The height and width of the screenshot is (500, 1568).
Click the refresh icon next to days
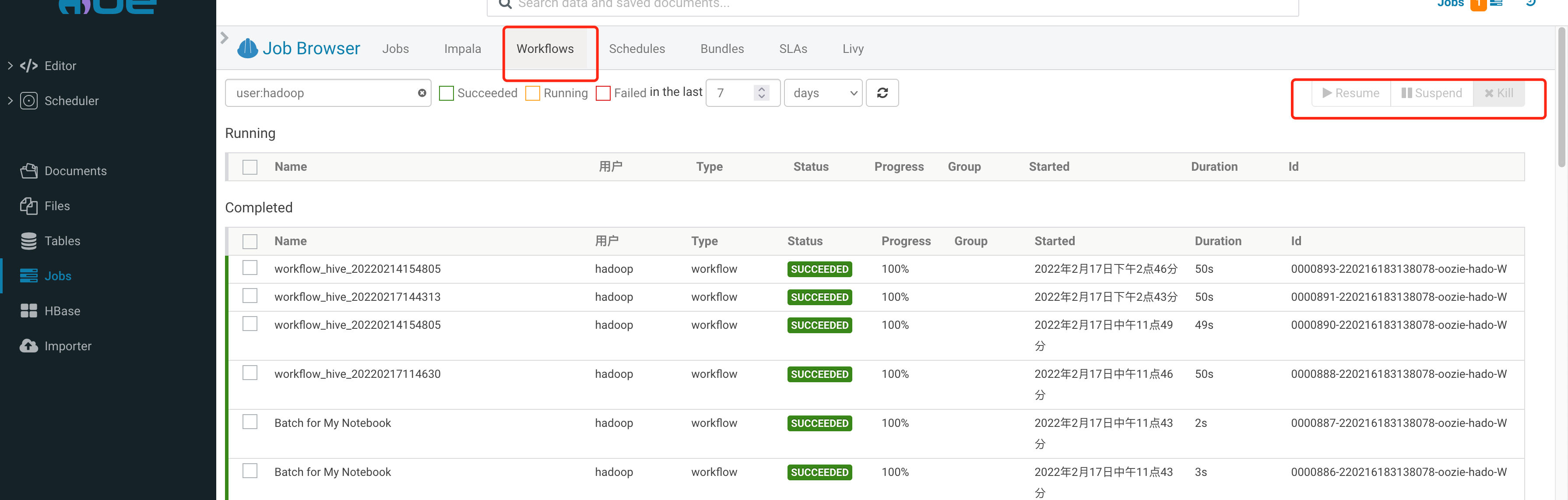click(882, 92)
